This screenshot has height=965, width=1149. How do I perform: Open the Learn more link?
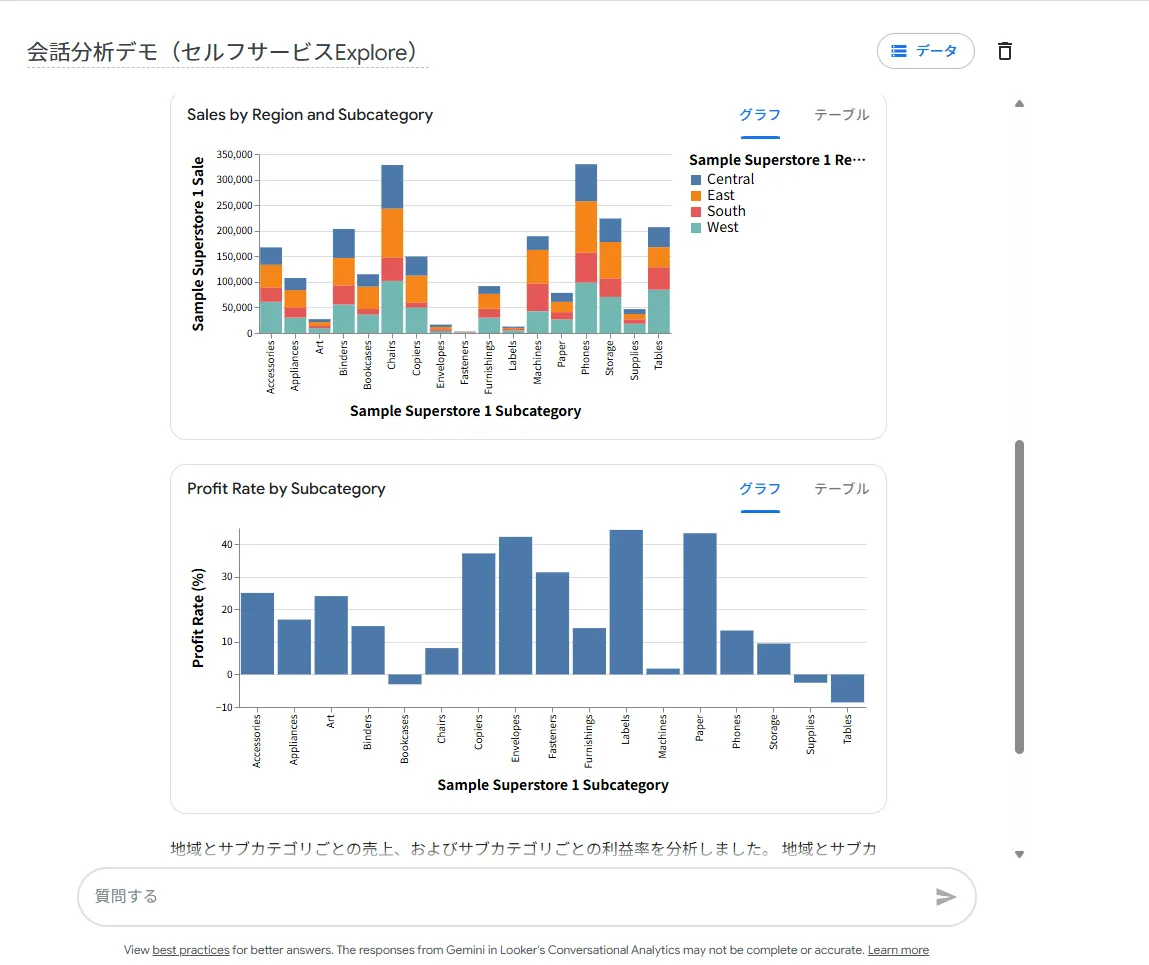point(898,950)
